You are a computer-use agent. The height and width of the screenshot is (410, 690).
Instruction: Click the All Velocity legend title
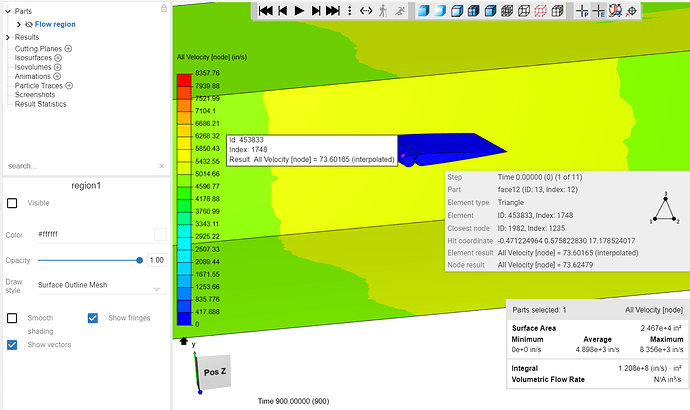coord(212,57)
